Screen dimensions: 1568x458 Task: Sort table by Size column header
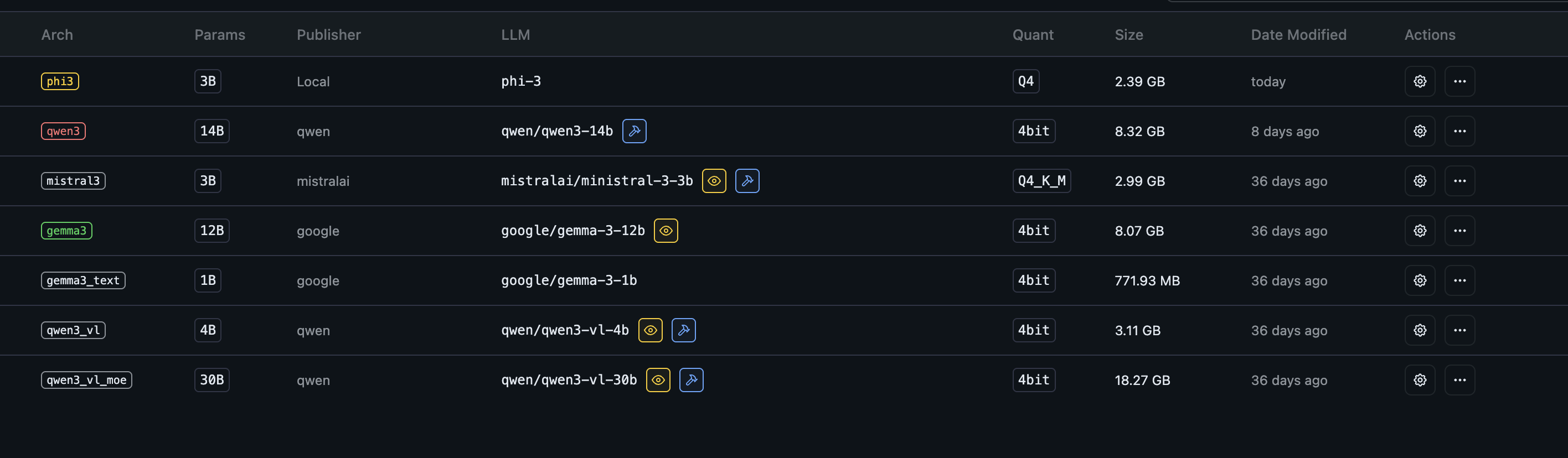[x=1128, y=35]
